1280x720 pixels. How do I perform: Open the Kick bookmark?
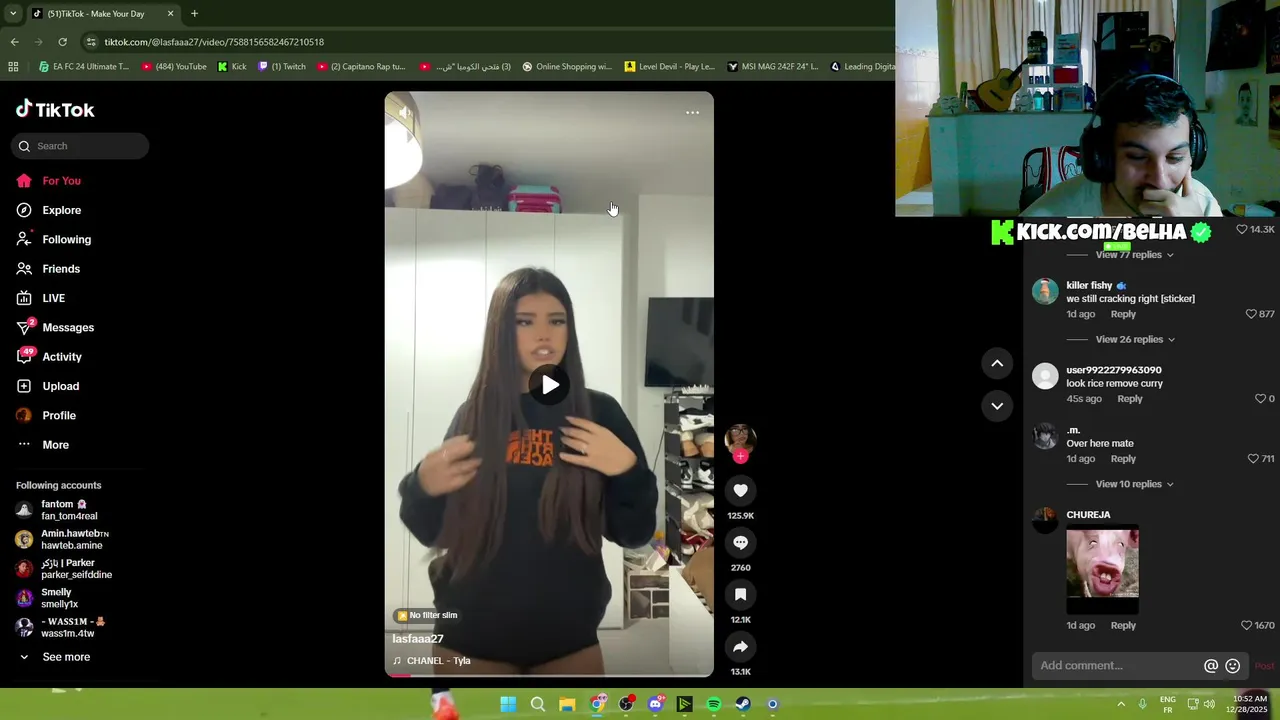pyautogui.click(x=231, y=67)
